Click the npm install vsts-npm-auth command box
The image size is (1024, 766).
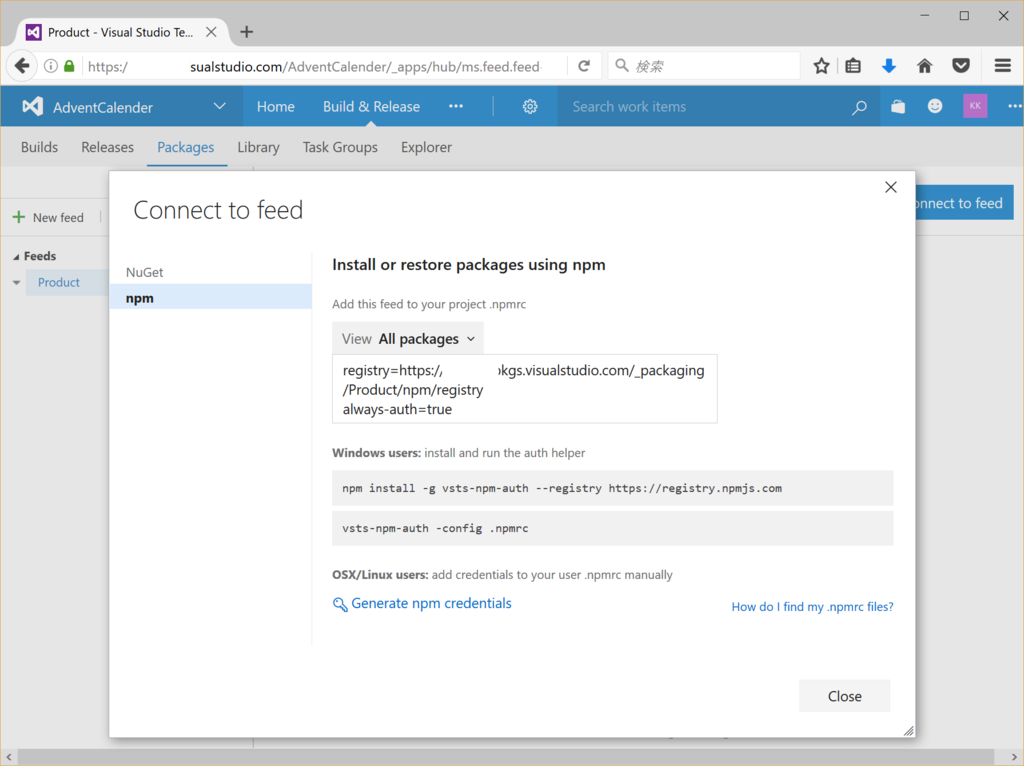613,488
